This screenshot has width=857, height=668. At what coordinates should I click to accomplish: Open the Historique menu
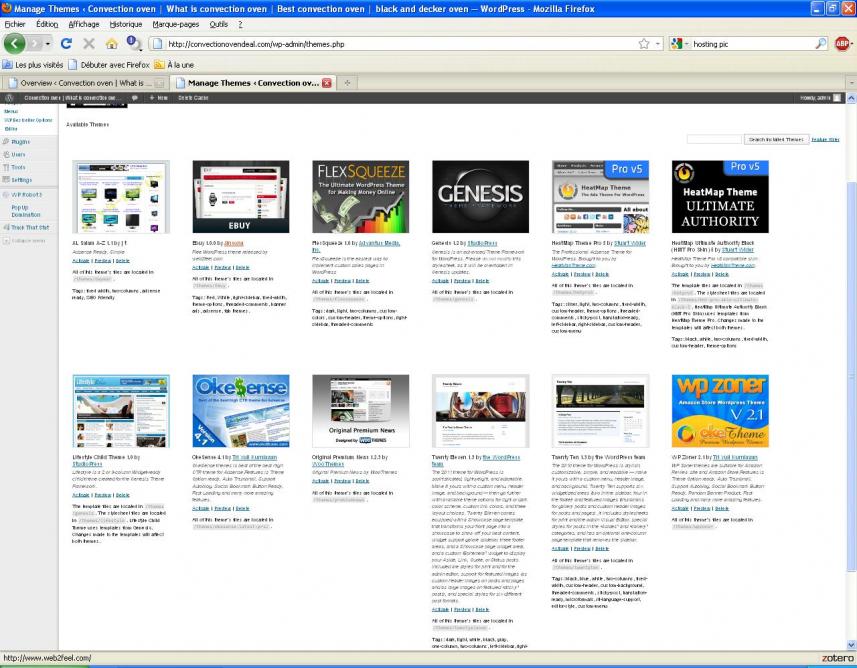coord(126,24)
